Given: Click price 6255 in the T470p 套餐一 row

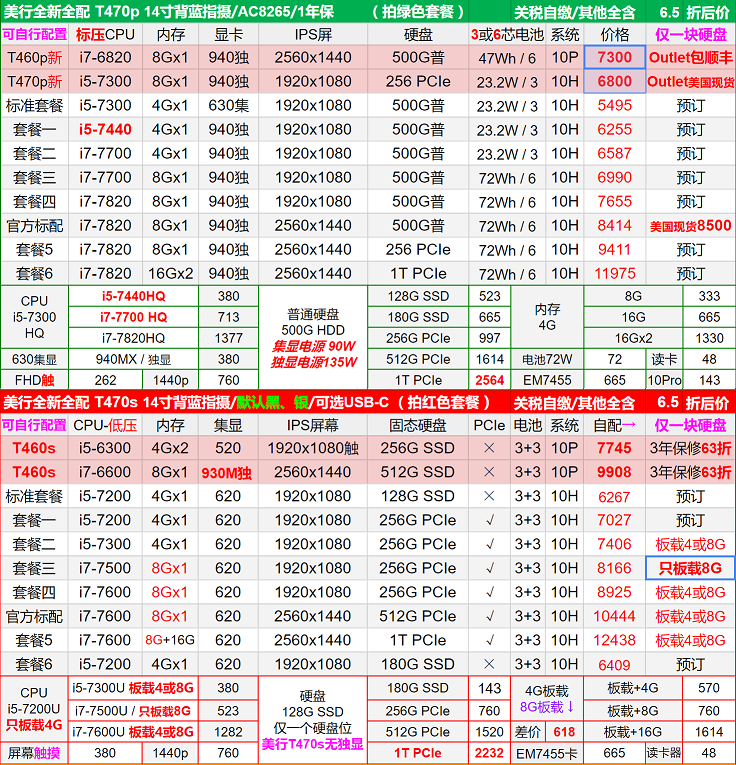Looking at the screenshot, I should (615, 129).
